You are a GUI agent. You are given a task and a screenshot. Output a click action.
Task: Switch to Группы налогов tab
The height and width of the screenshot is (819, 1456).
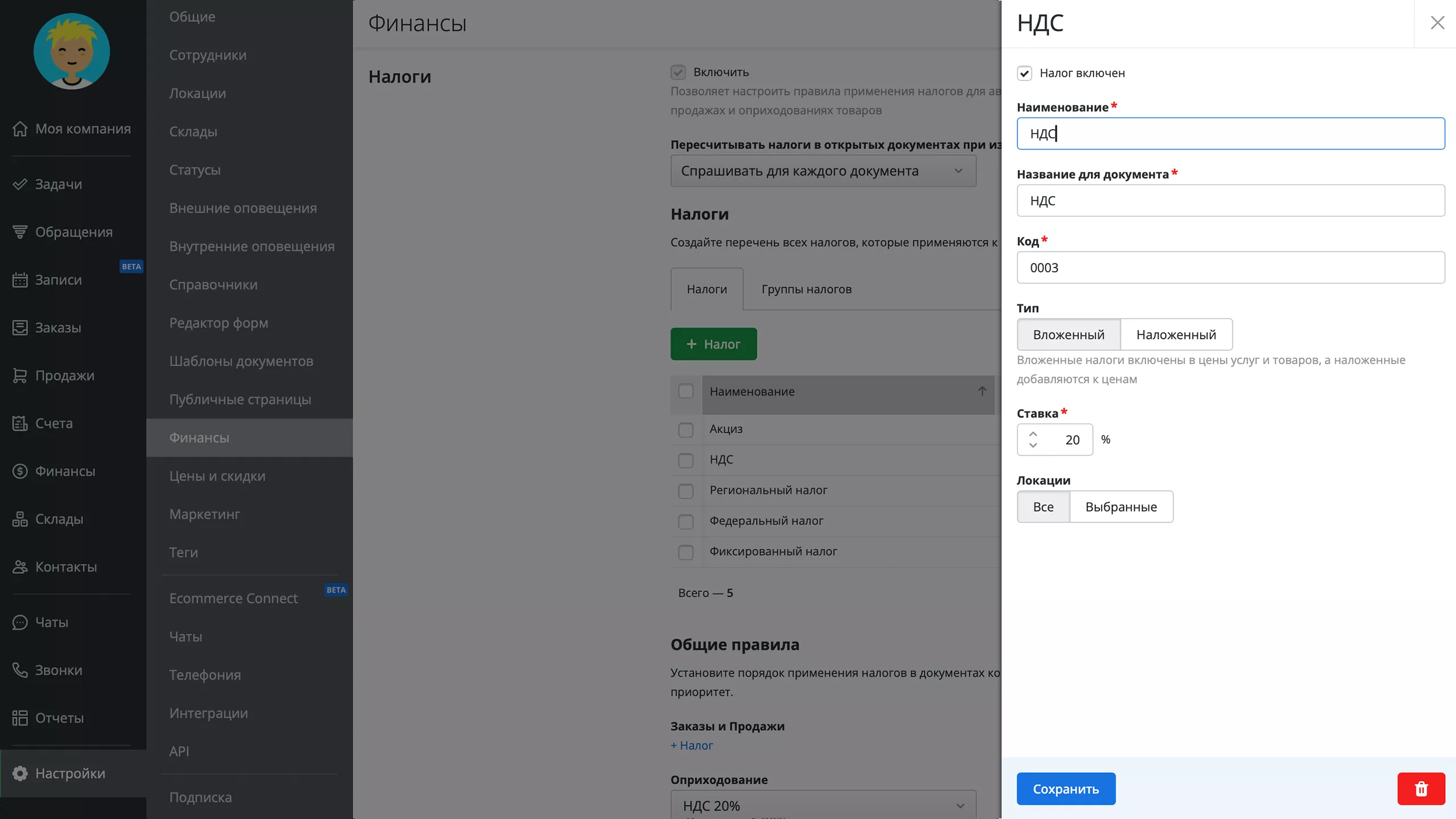[806, 289]
